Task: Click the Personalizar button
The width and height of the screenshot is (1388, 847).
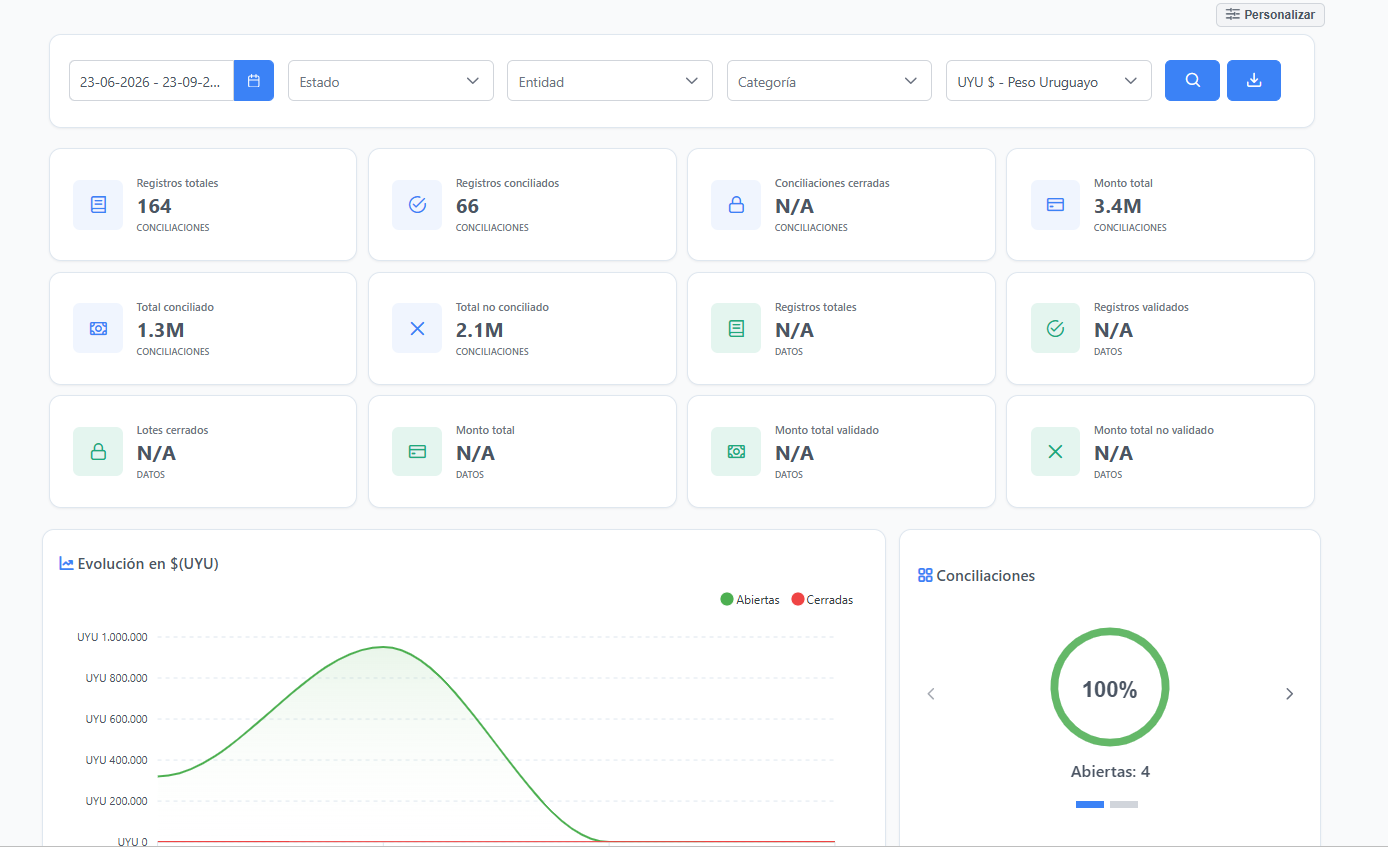Action: click(x=1270, y=15)
